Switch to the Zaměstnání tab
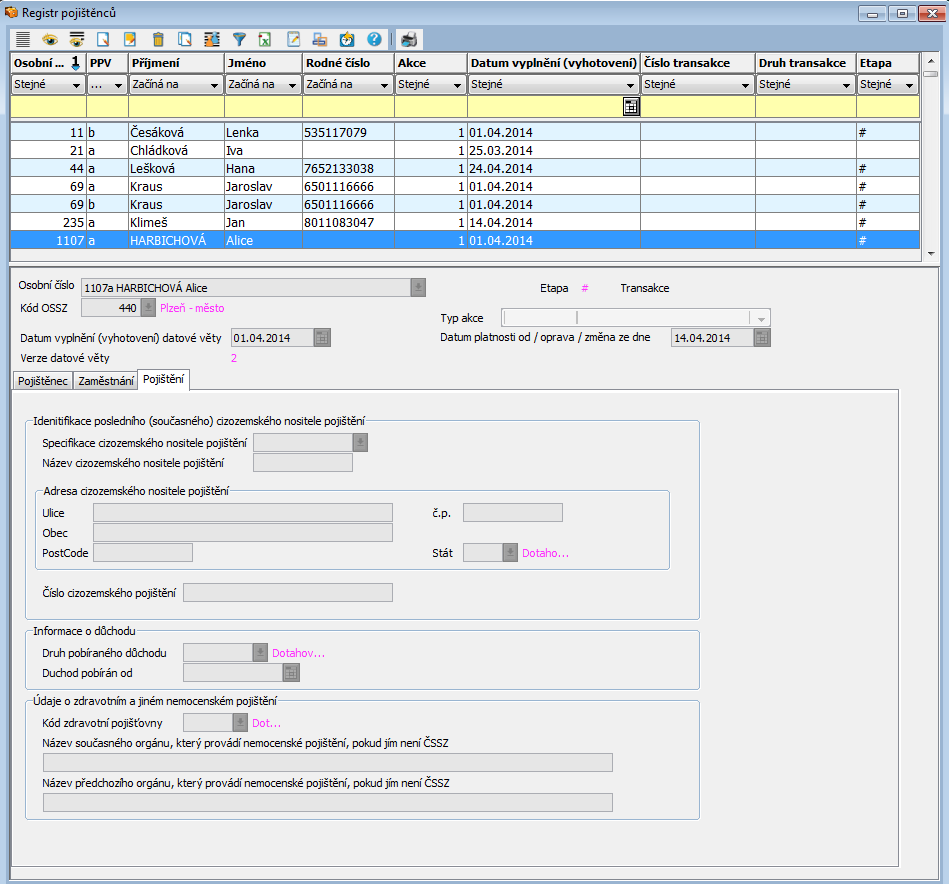The image size is (949, 884). tap(105, 381)
